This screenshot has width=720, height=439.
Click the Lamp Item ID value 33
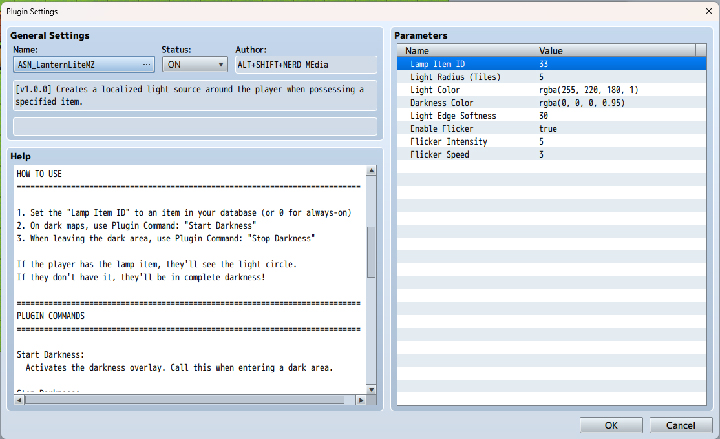(x=543, y=64)
